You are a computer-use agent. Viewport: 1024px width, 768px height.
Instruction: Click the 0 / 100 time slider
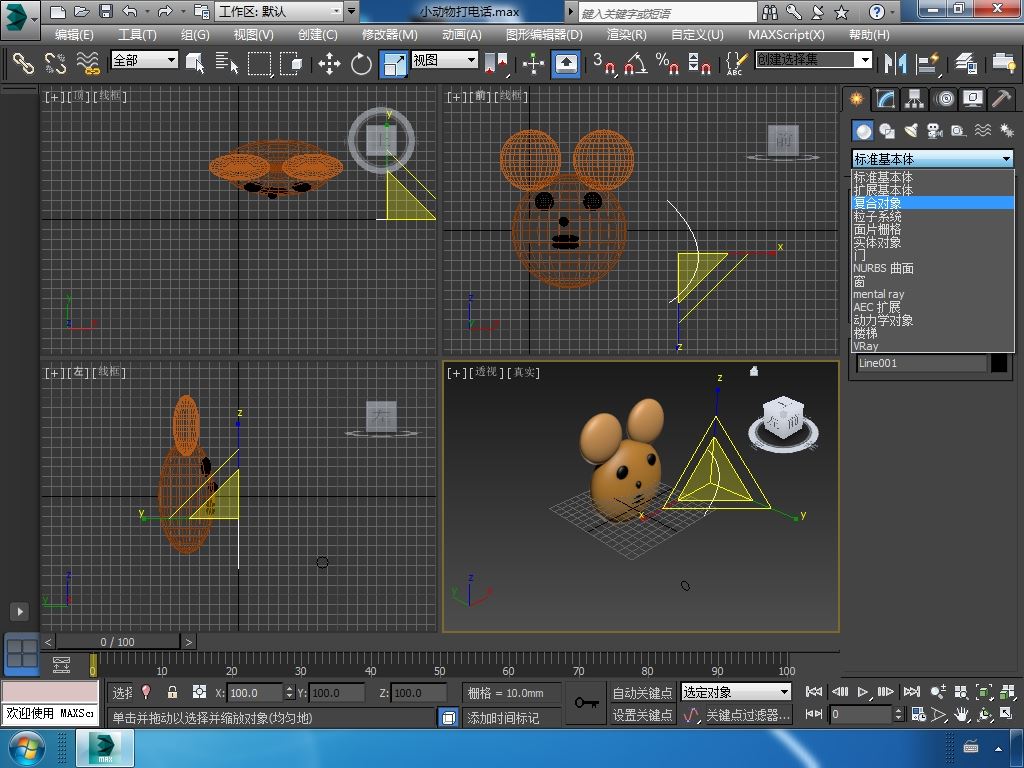click(x=118, y=642)
